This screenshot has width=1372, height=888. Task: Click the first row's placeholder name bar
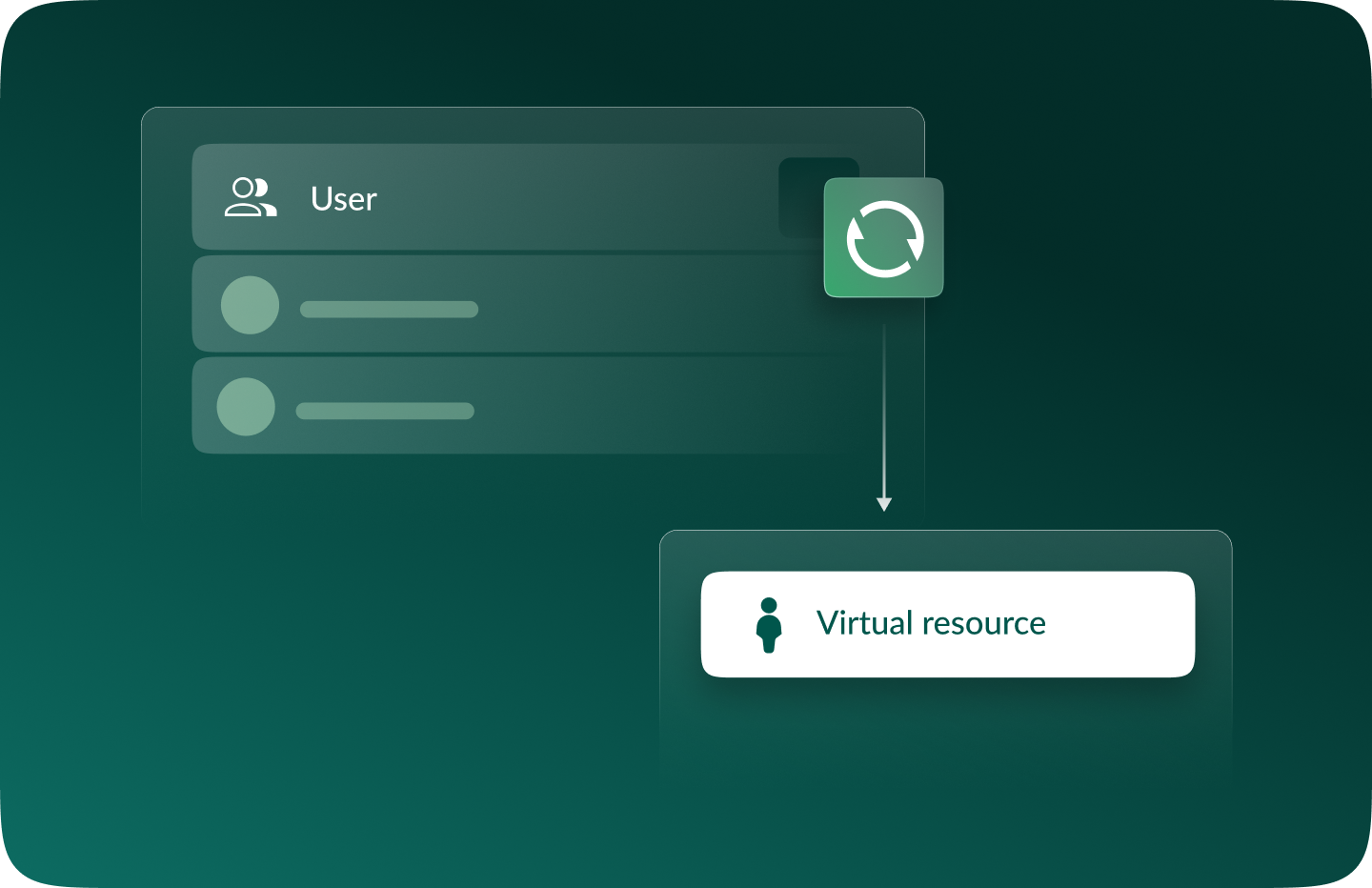pyautogui.click(x=389, y=309)
